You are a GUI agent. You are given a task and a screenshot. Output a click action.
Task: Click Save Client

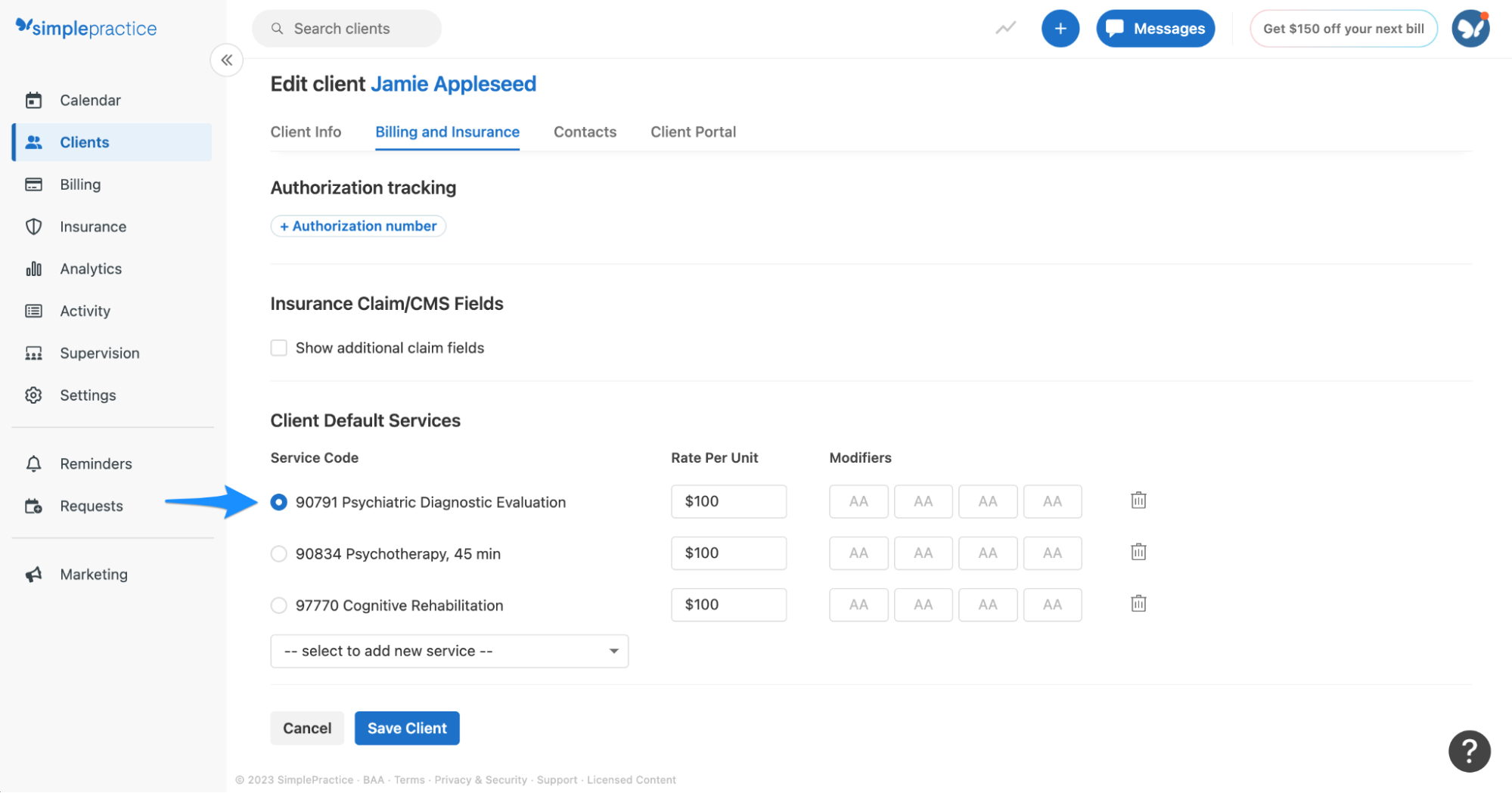click(x=407, y=728)
